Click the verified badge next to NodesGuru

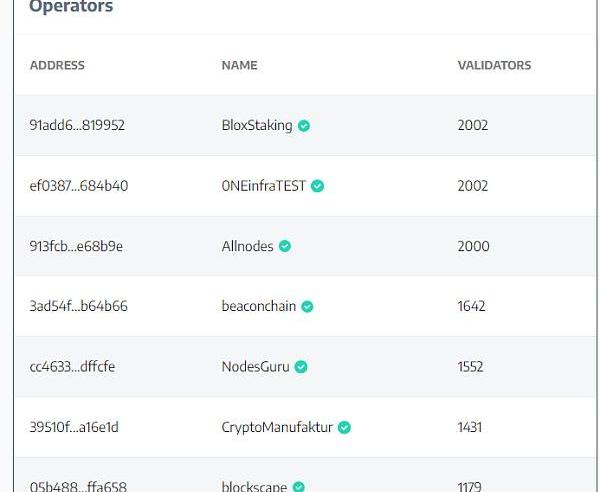(x=301, y=367)
